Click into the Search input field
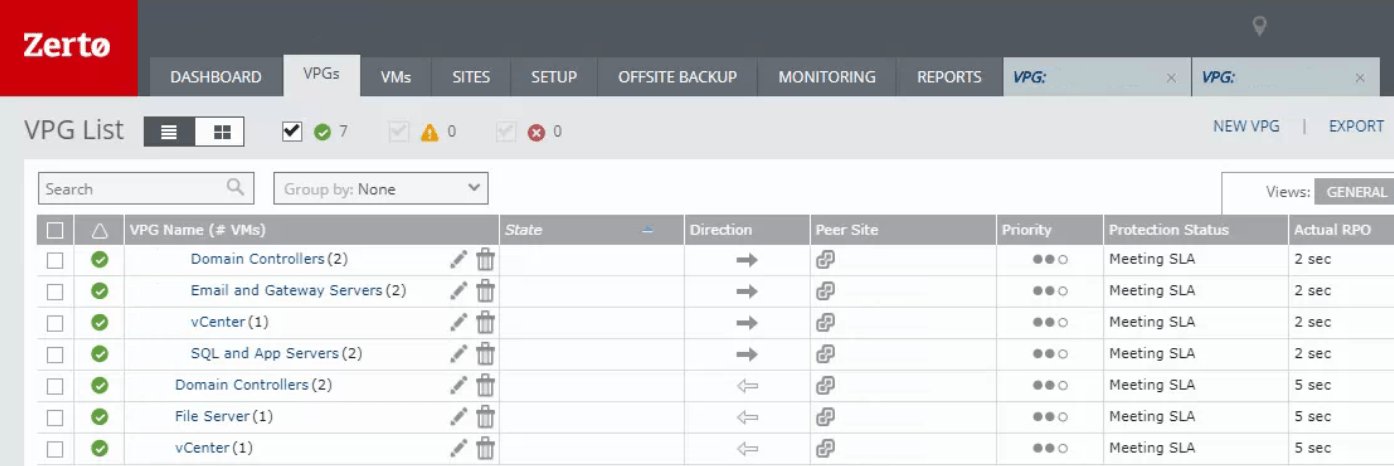This screenshot has width=1394, height=466. [130, 189]
